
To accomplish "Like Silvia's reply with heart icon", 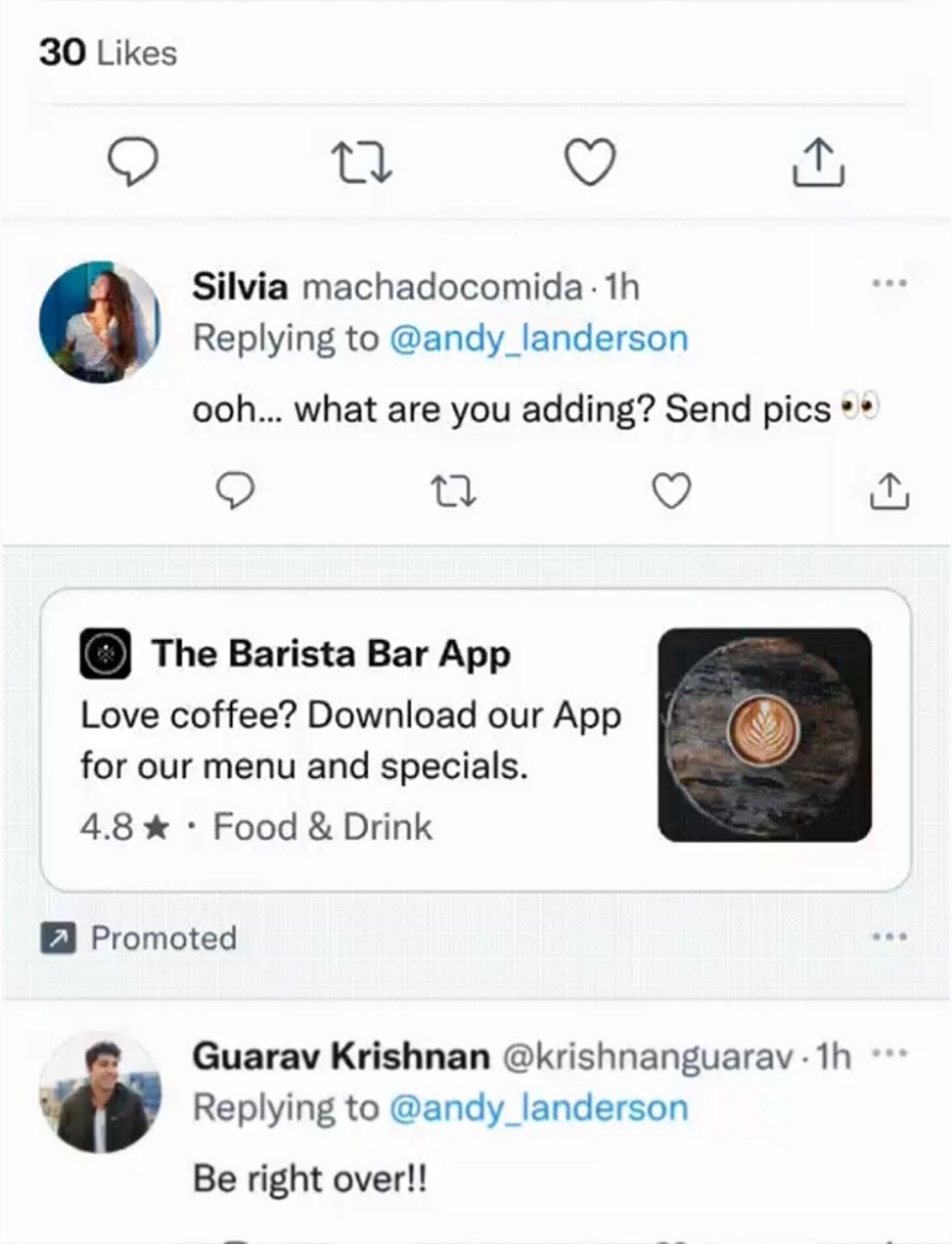I will [x=671, y=490].
